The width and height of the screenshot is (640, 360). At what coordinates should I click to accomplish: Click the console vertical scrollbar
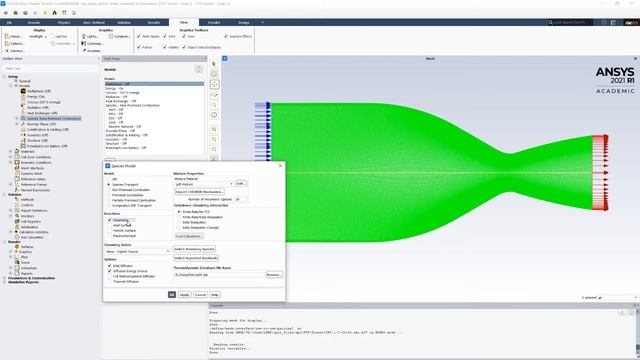637,331
